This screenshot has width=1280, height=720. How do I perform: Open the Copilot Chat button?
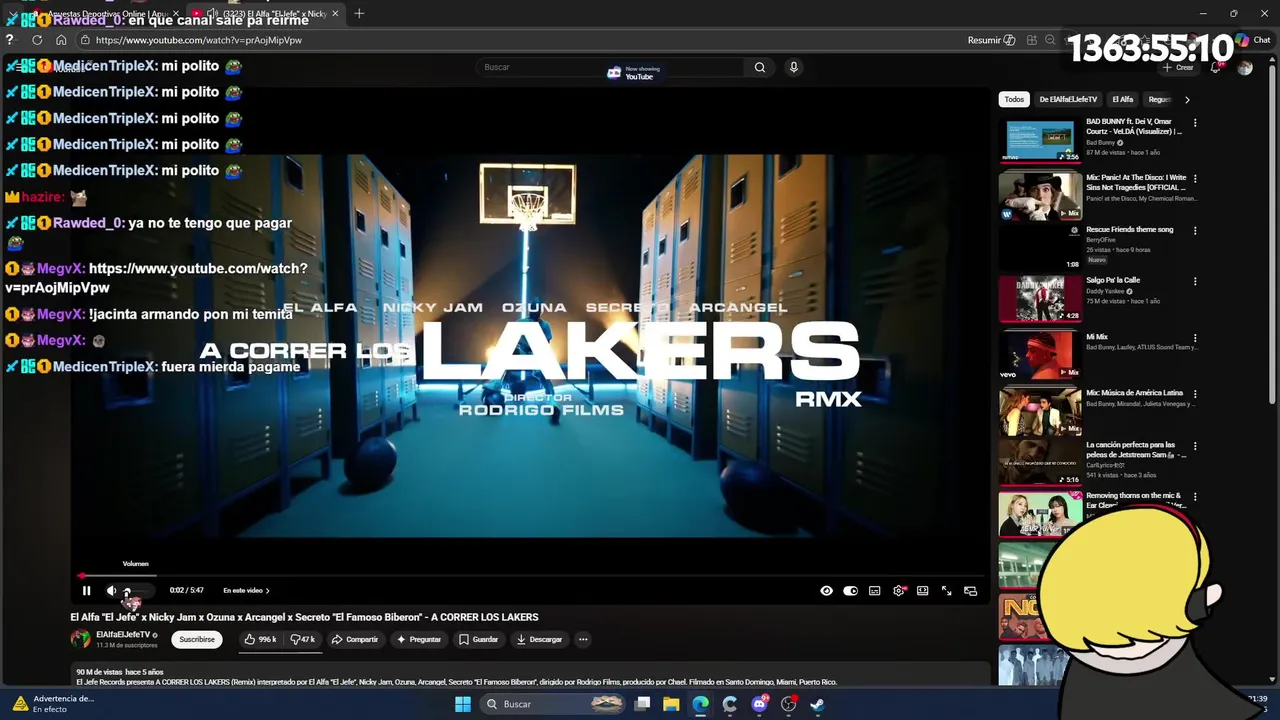click(x=1254, y=40)
